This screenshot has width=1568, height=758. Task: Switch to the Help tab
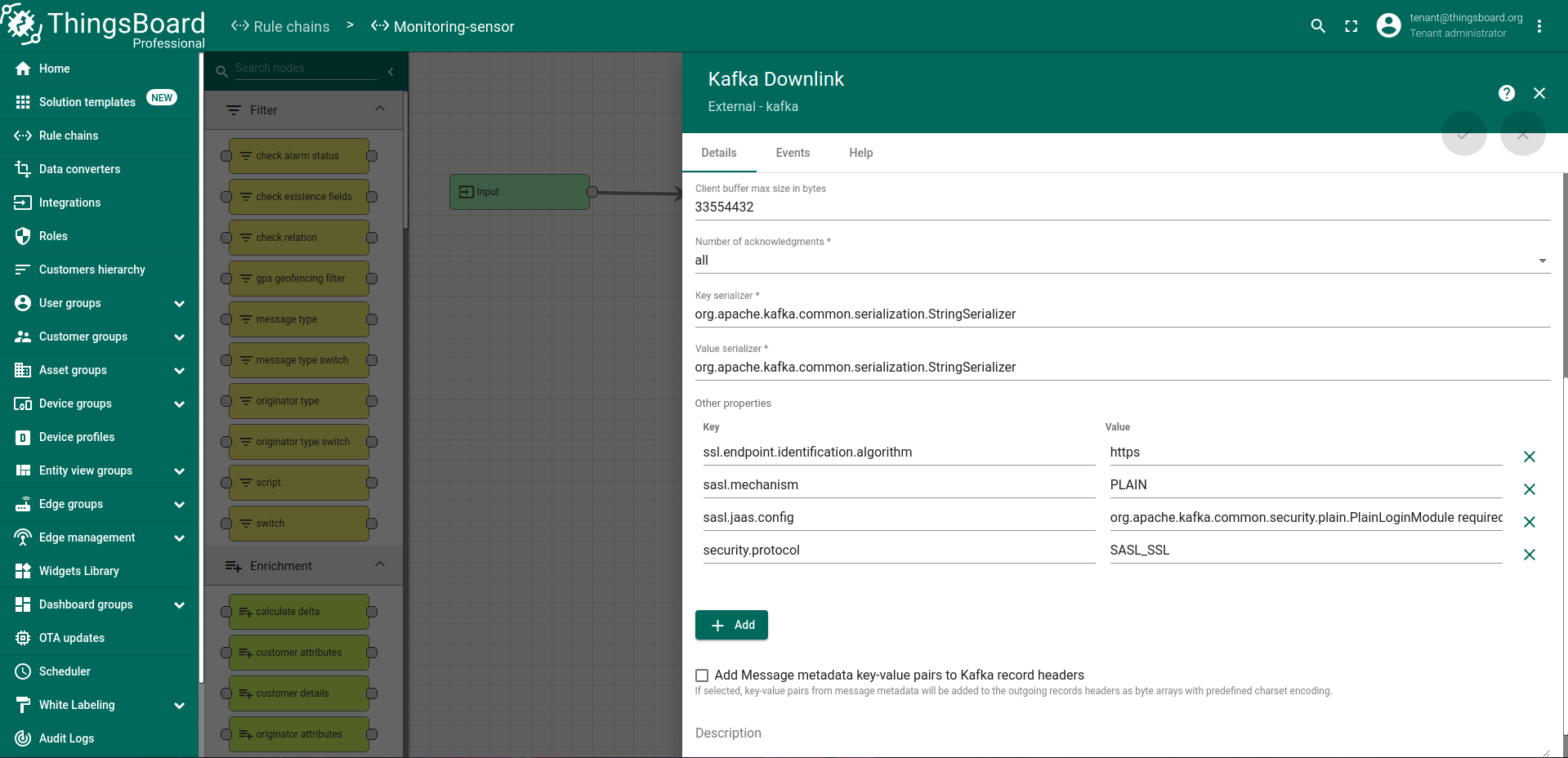coord(860,153)
